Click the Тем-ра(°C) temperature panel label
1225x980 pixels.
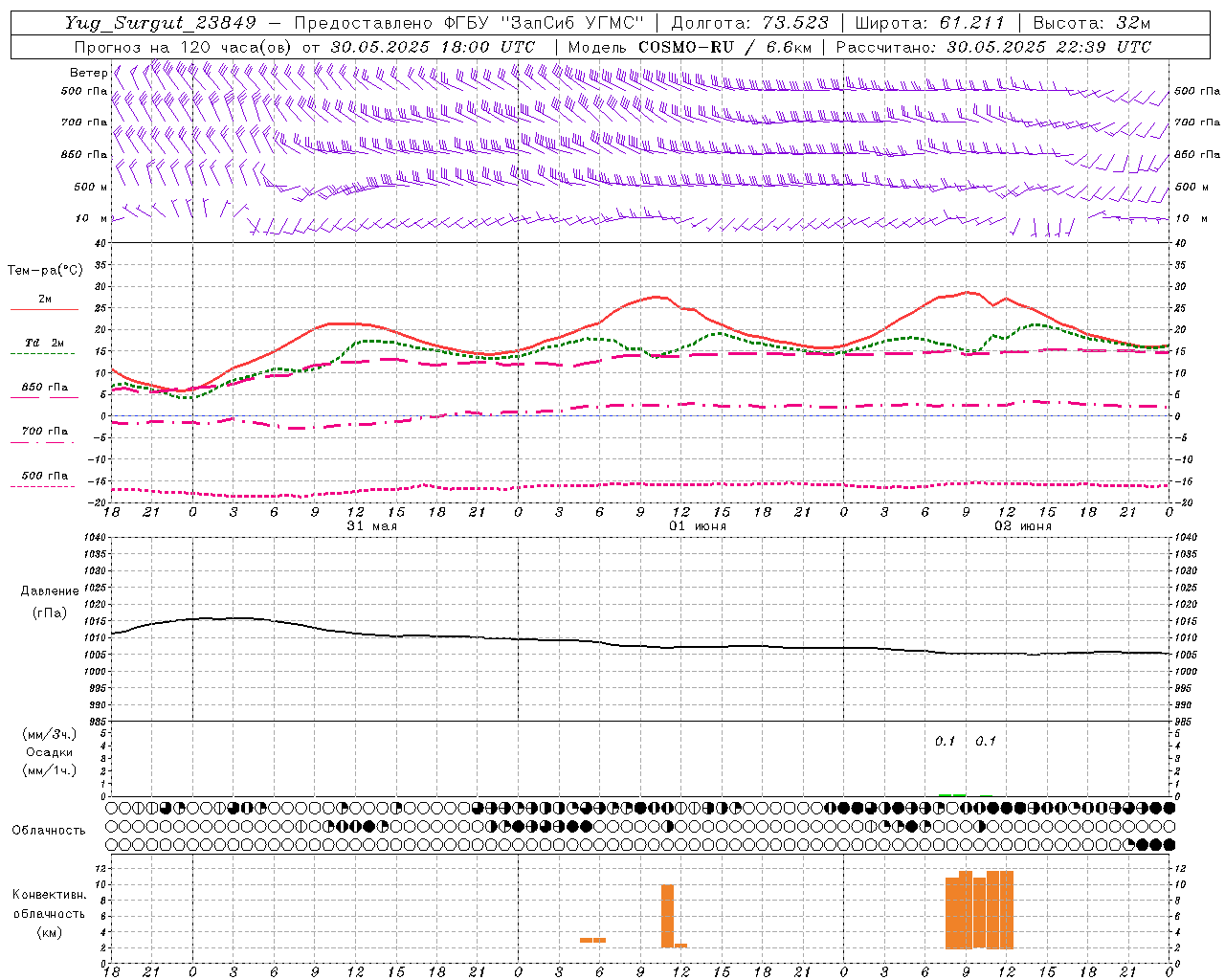pyautogui.click(x=45, y=271)
